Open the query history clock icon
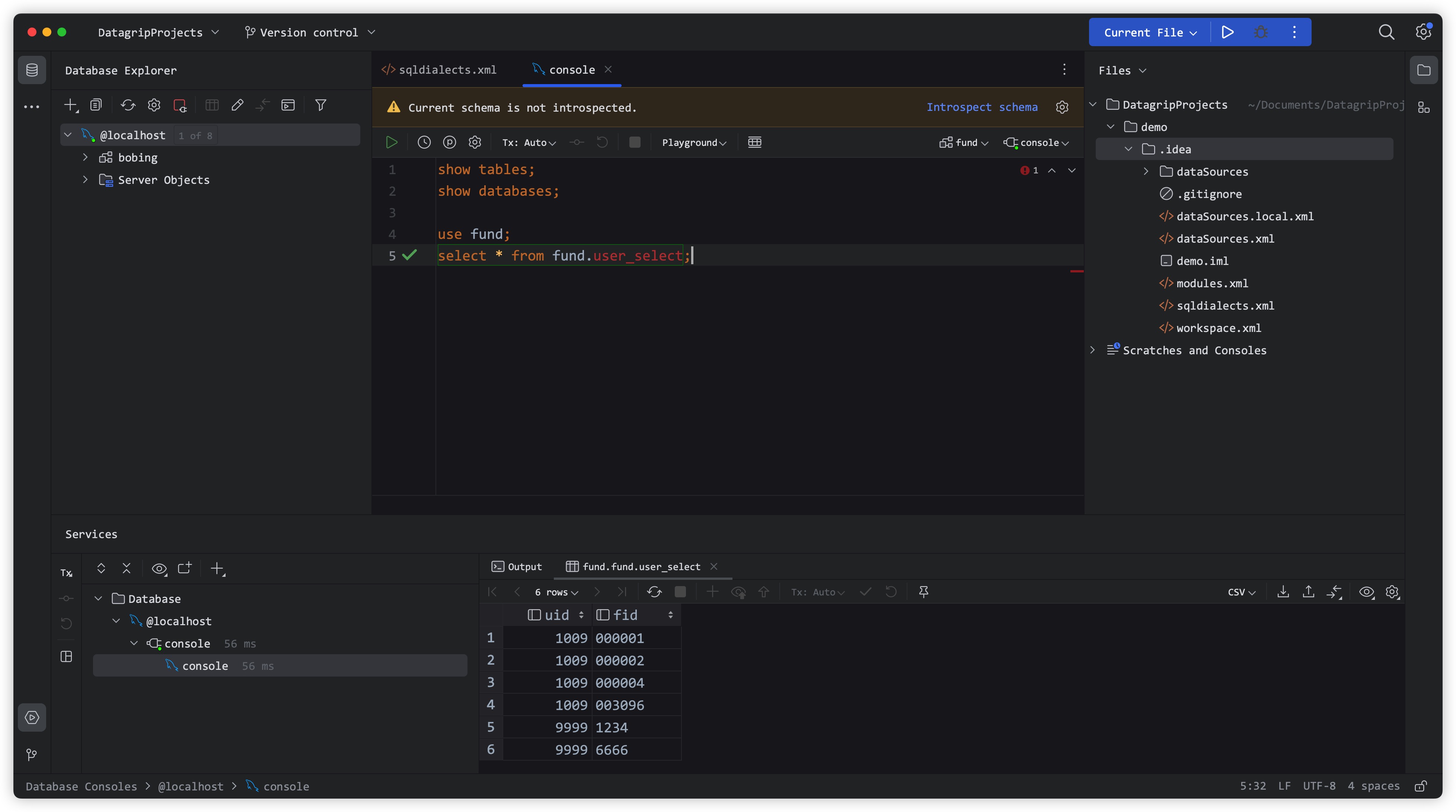Viewport: 1456px width, 812px height. [x=424, y=143]
